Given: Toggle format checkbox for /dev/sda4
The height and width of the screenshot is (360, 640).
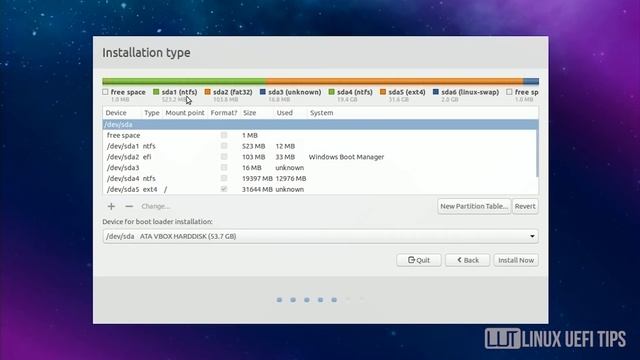Looking at the screenshot, I should (x=224, y=178).
